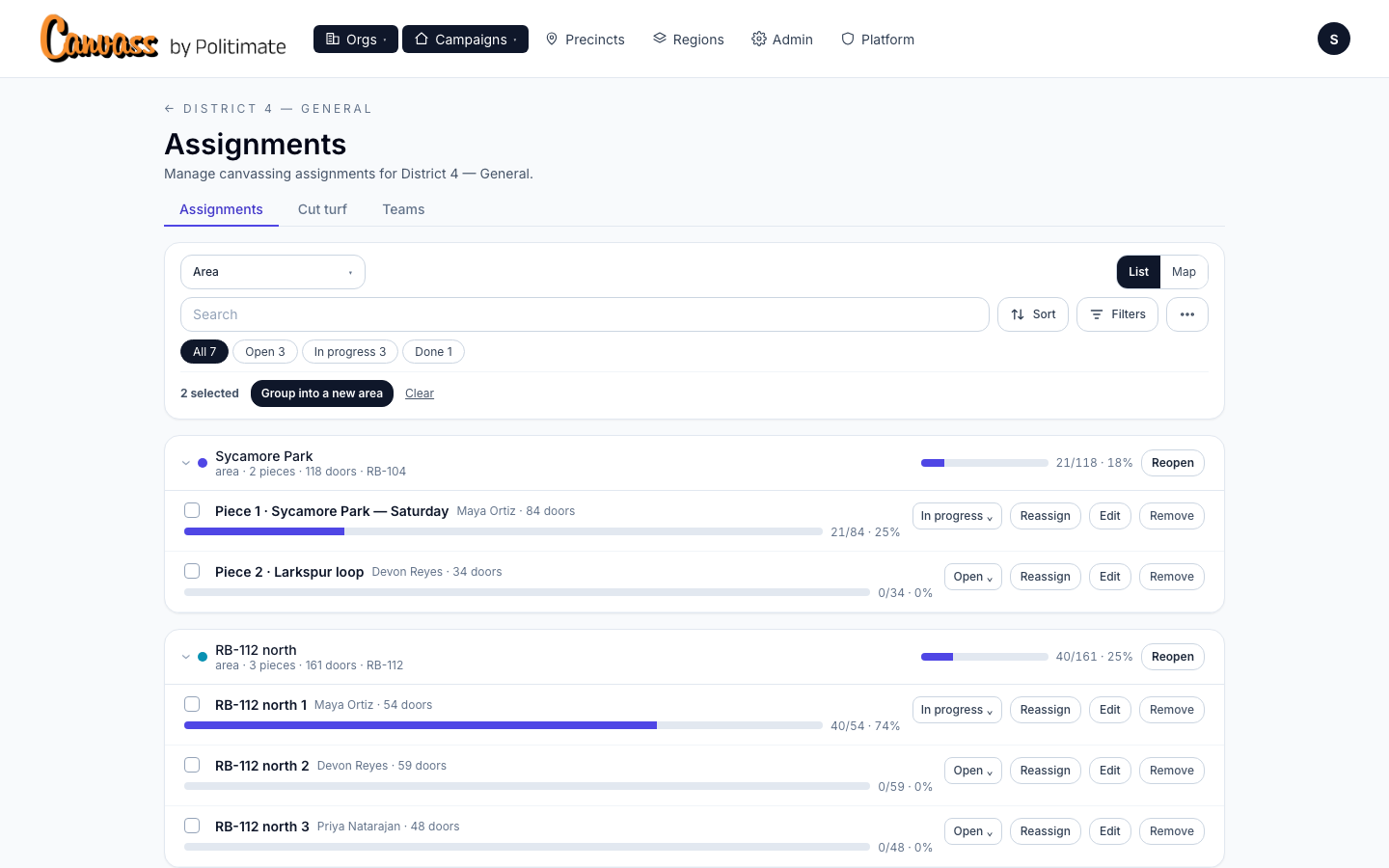
Task: Reassign RB-112 north 2
Action: click(1046, 771)
